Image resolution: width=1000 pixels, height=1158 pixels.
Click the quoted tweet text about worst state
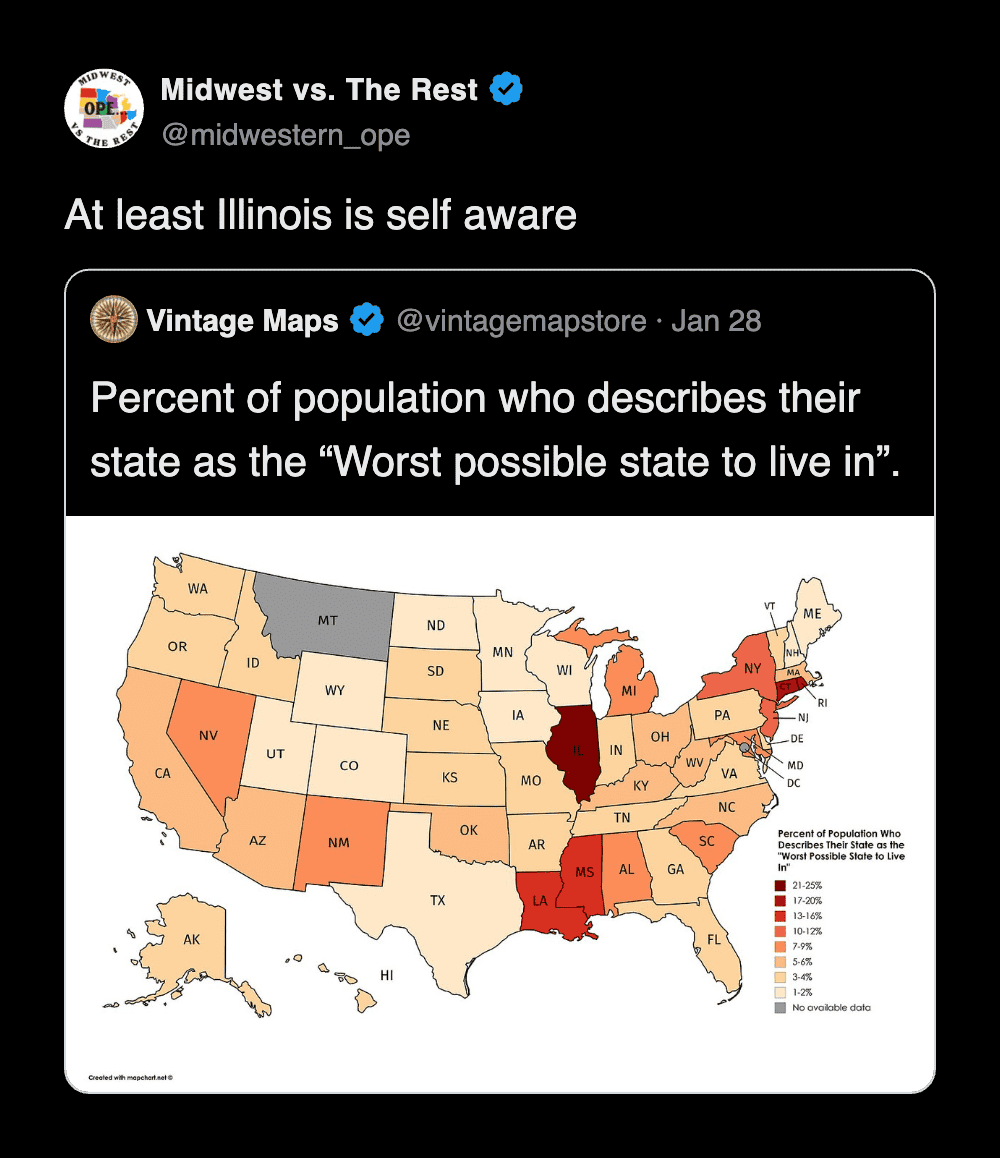click(x=495, y=430)
